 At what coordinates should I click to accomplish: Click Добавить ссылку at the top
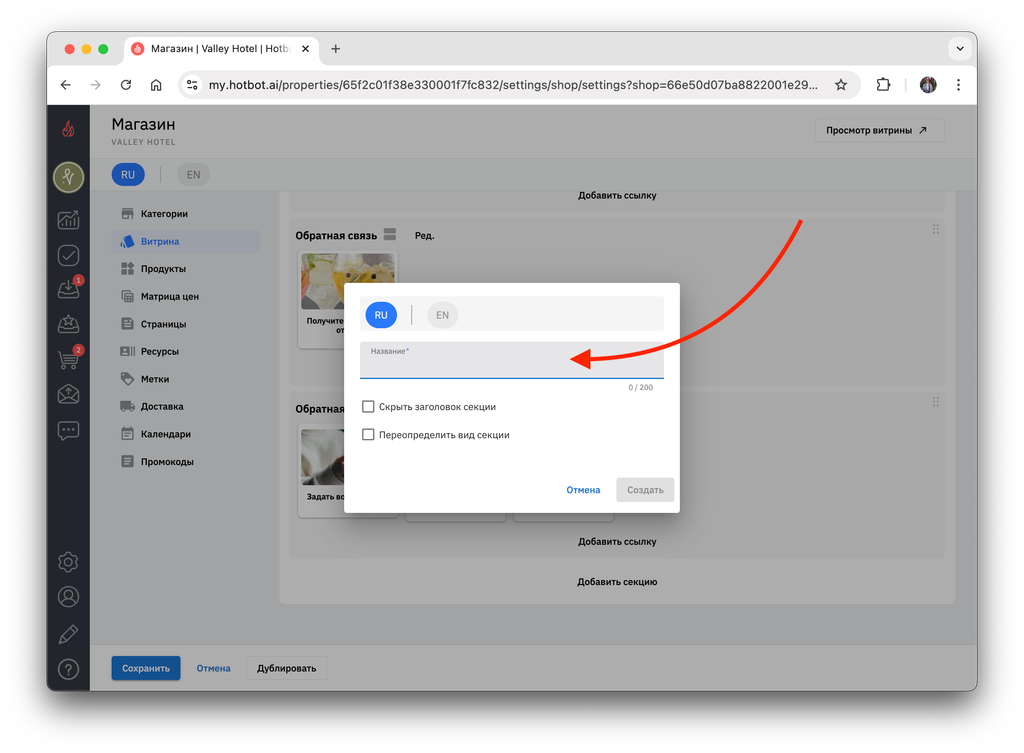point(617,195)
